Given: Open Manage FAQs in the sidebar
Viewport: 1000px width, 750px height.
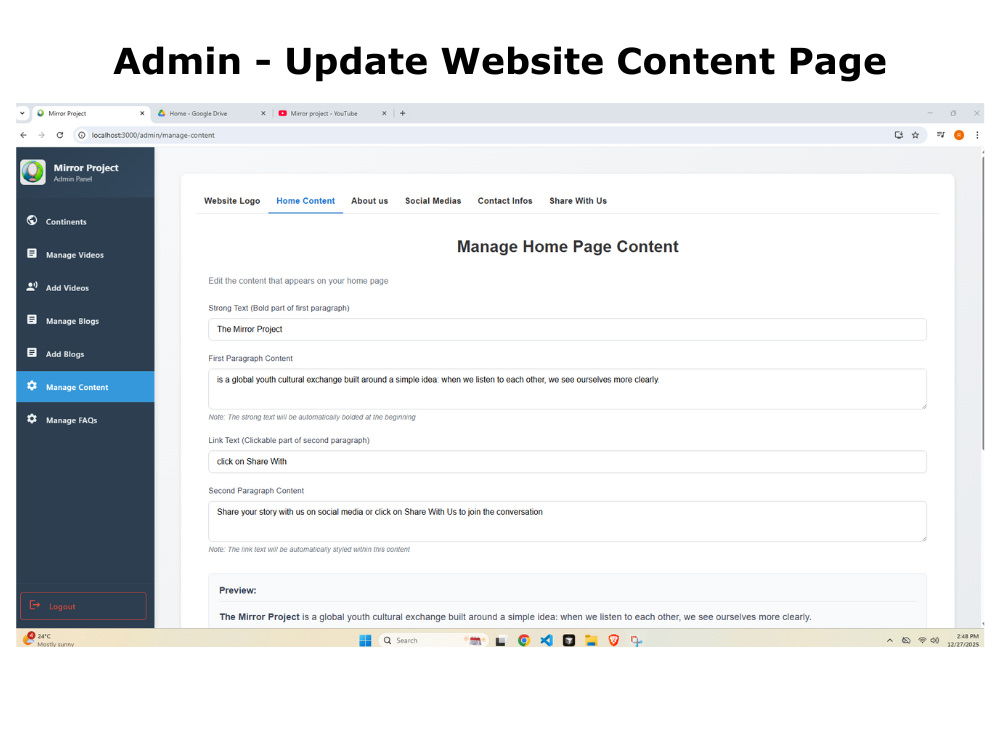Looking at the screenshot, I should (85, 420).
